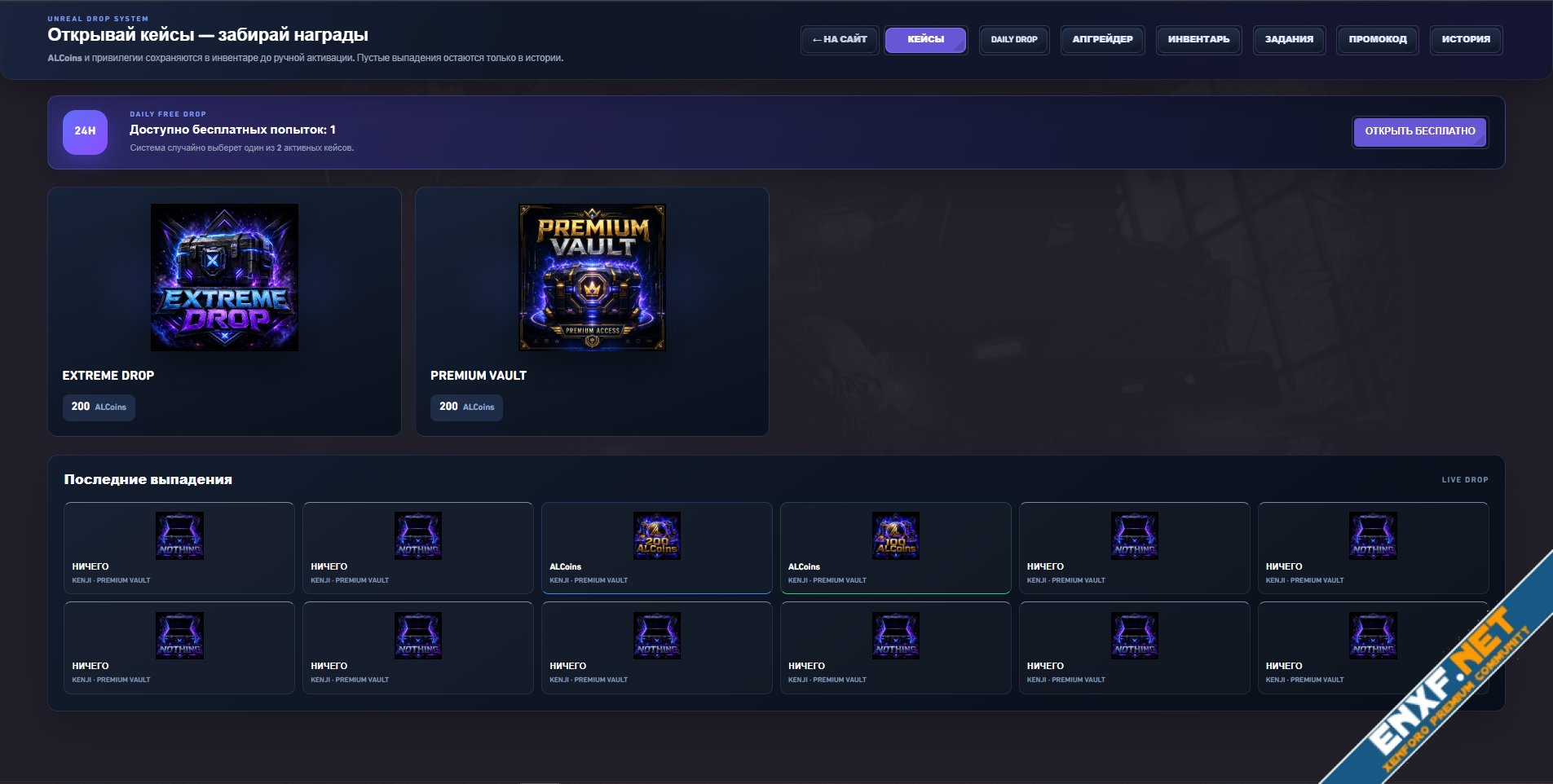
Task: Open the Extreme Drop case image
Action: click(224, 277)
